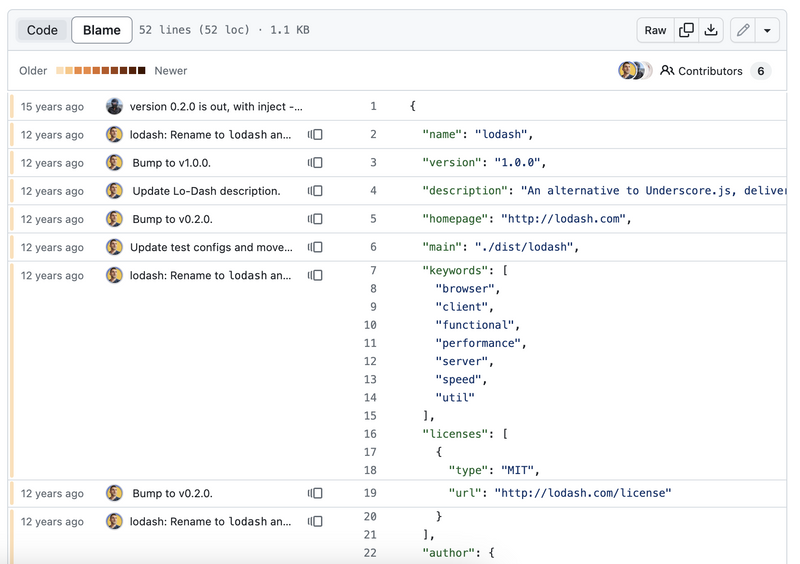This screenshot has height=564, width=800.
Task: Click the license url string on line 19
Action: click(583, 493)
